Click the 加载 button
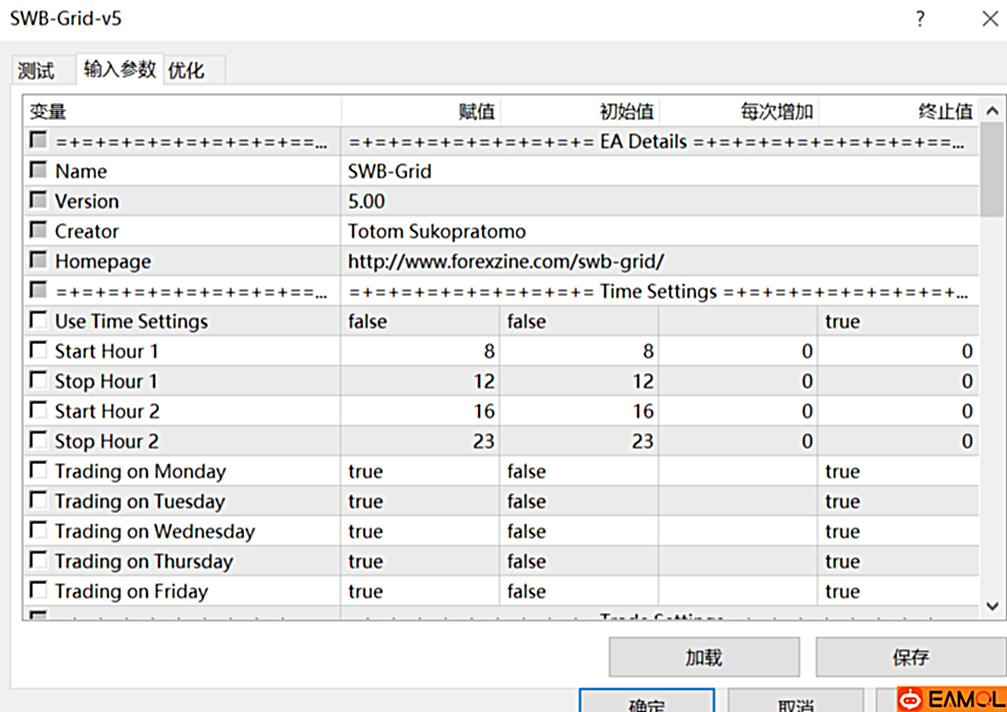1007x712 pixels. click(704, 657)
